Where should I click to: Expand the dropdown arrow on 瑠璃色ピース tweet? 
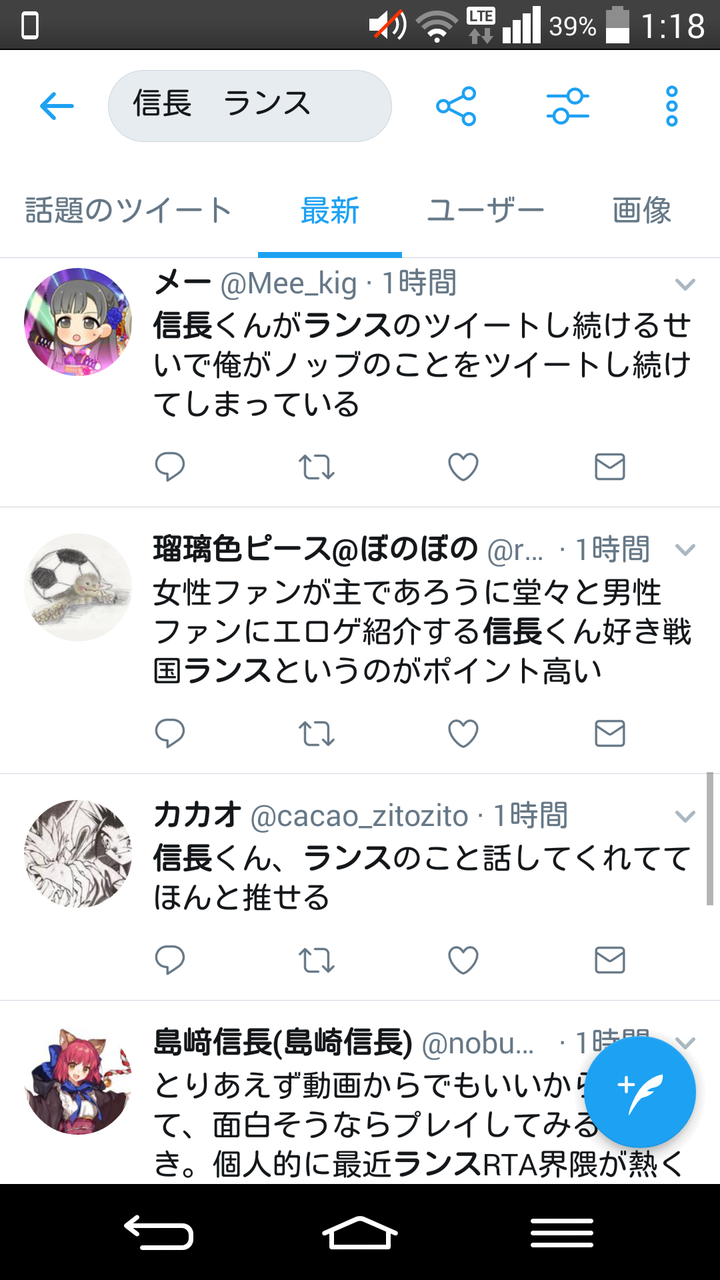[x=685, y=550]
